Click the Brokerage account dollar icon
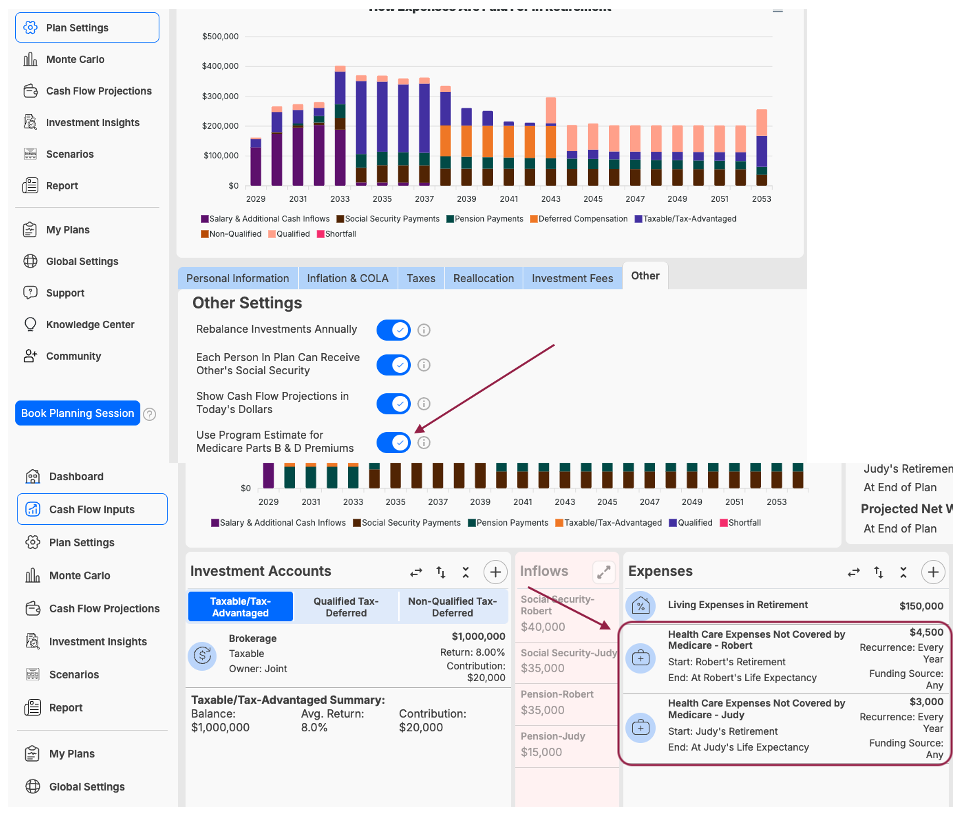This screenshot has height=817, width=959. (202, 656)
